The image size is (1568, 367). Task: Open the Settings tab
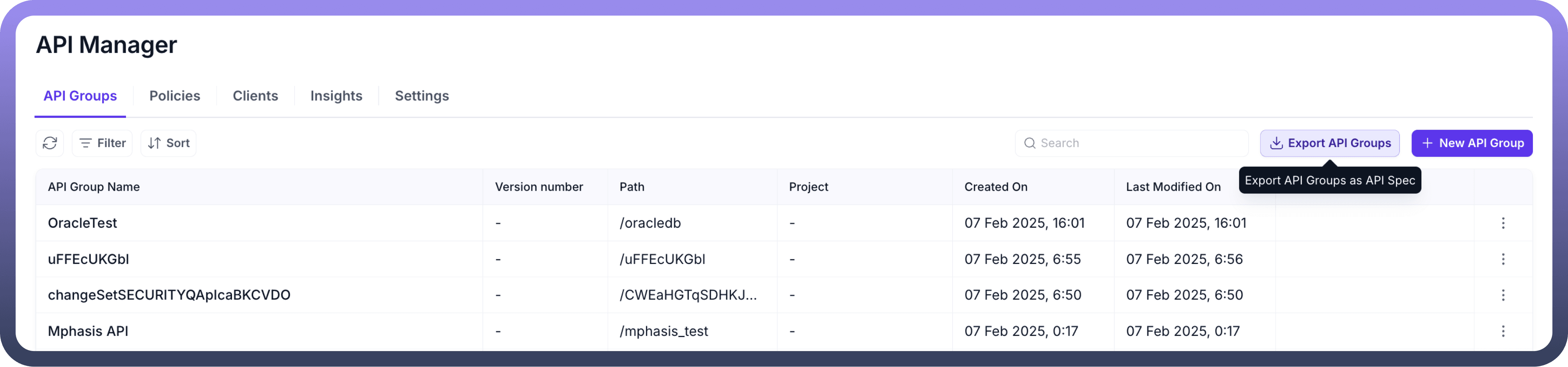click(422, 96)
